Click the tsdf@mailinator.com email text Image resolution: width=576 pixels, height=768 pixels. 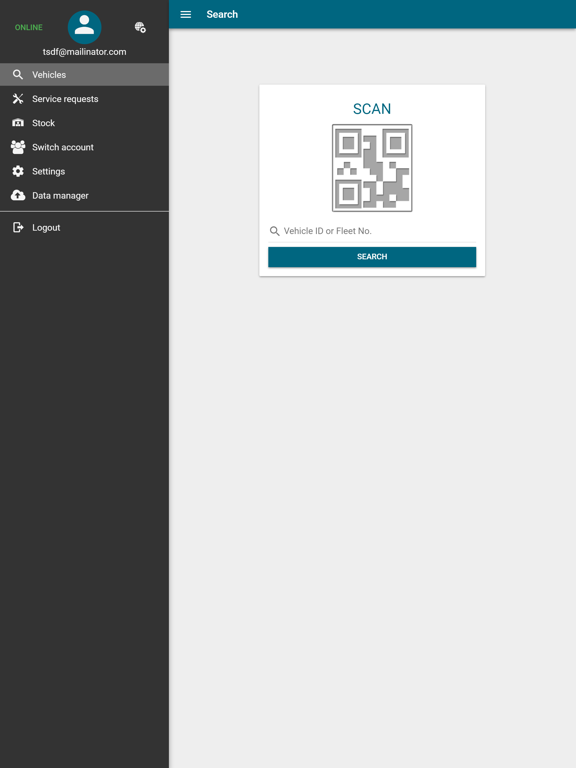click(84, 52)
